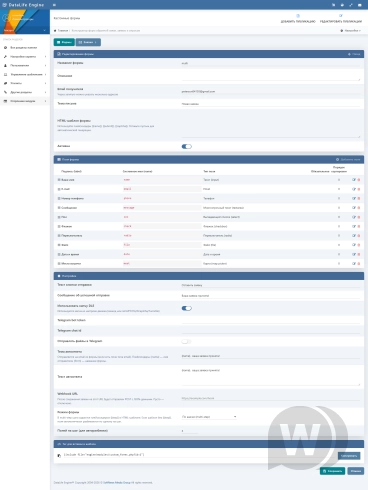Delete the map picker field row

pyautogui.click(x=359, y=264)
